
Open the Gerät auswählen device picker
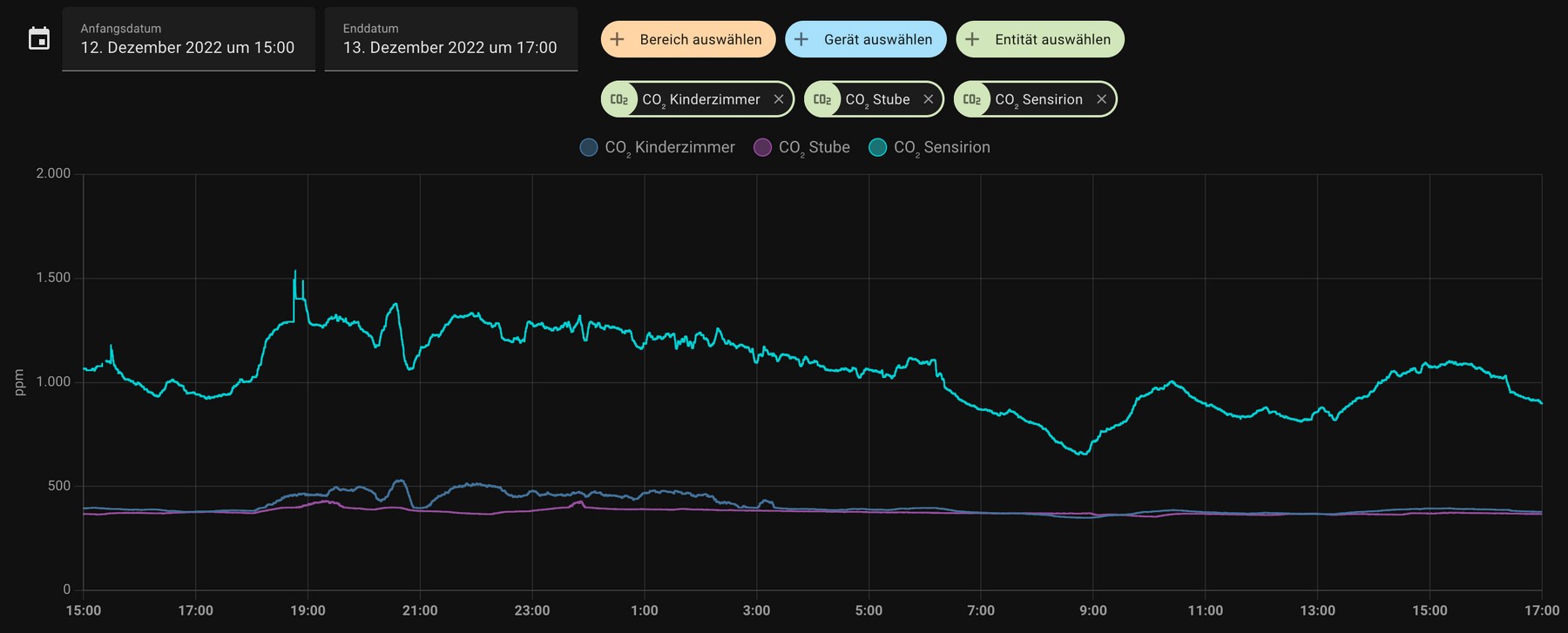[x=865, y=39]
